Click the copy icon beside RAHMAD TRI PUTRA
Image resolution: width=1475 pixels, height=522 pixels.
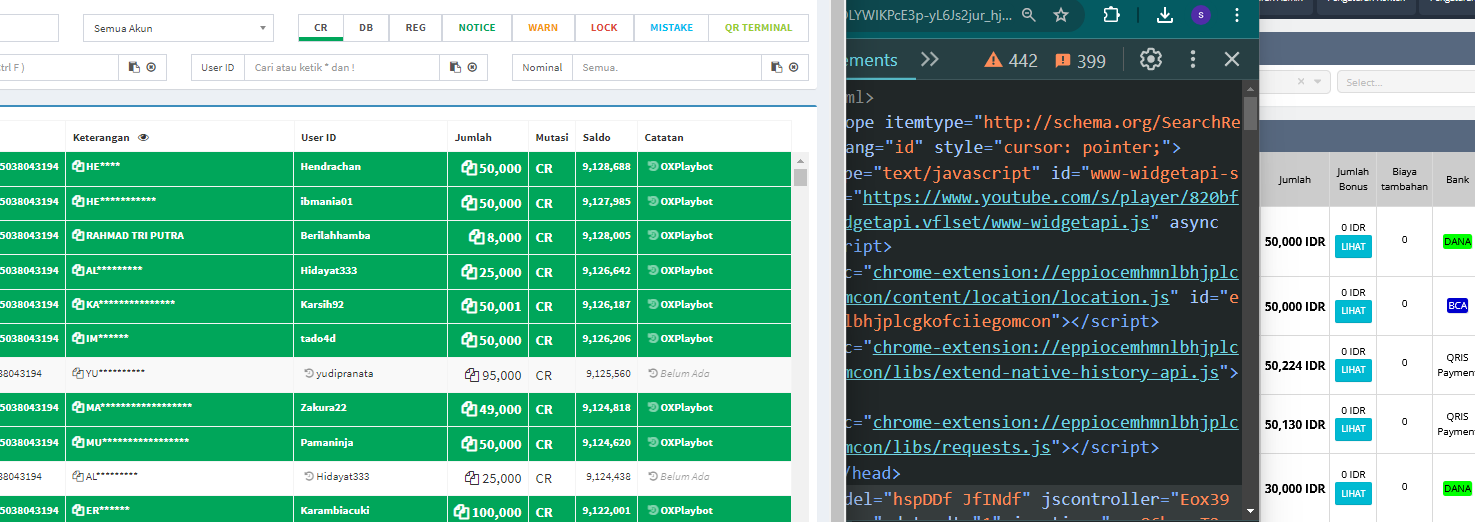(x=78, y=236)
